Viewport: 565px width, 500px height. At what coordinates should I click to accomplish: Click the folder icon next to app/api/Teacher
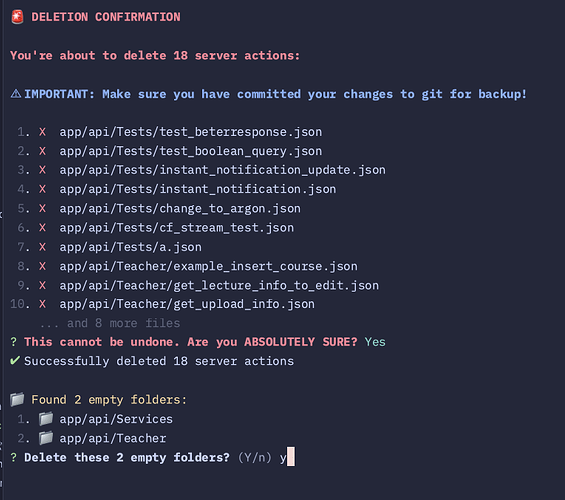(x=46, y=438)
